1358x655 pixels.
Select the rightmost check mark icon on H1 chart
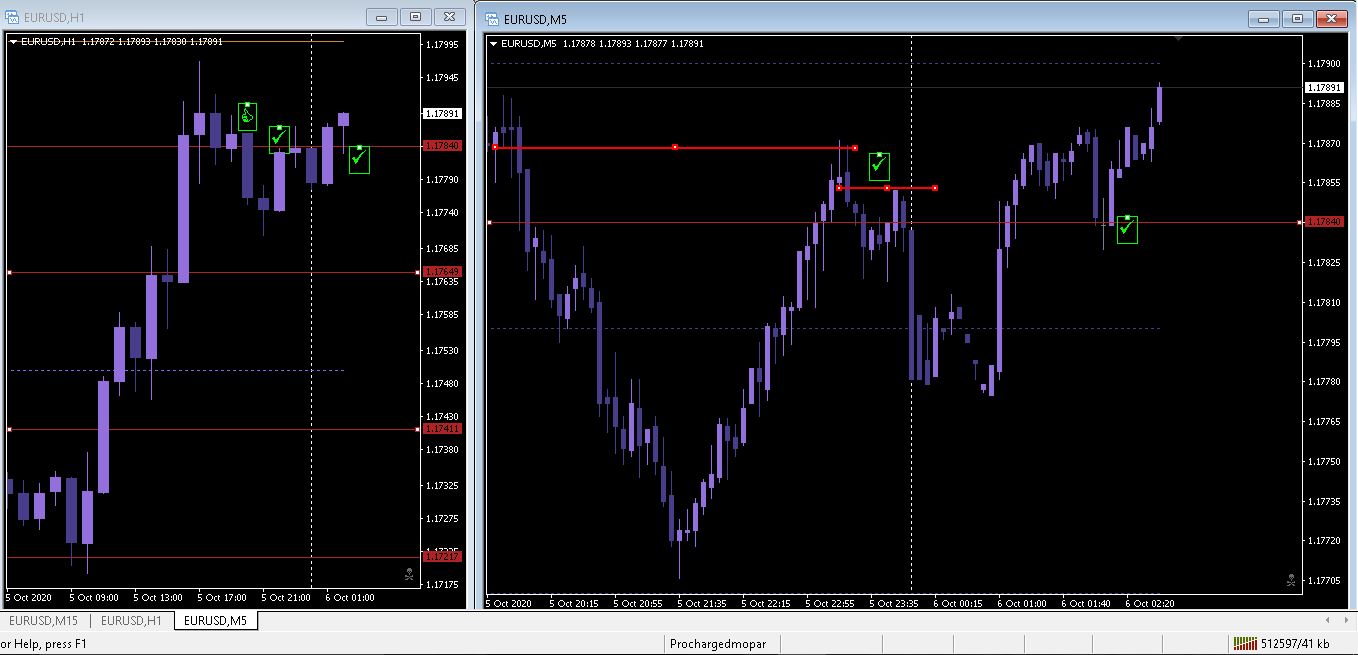(359, 159)
